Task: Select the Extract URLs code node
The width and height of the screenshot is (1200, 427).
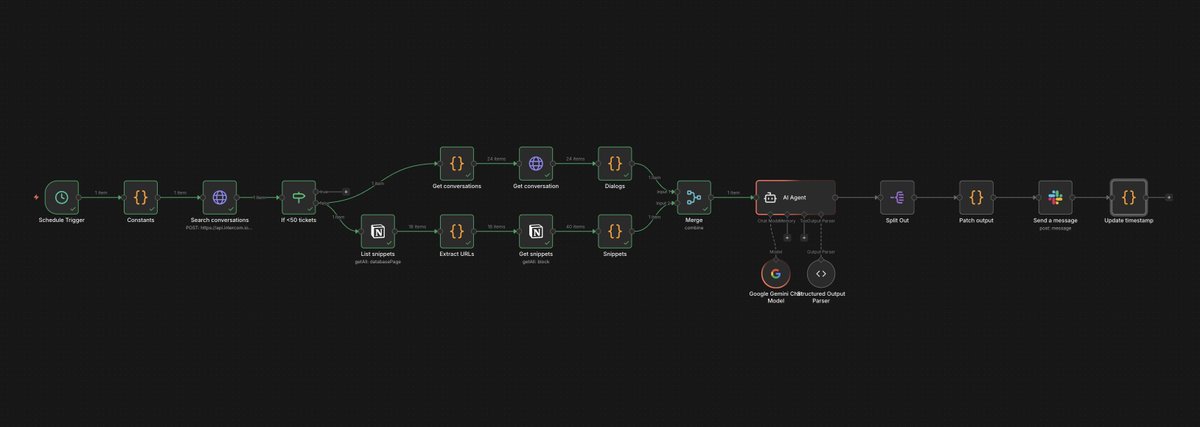Action: pos(457,232)
